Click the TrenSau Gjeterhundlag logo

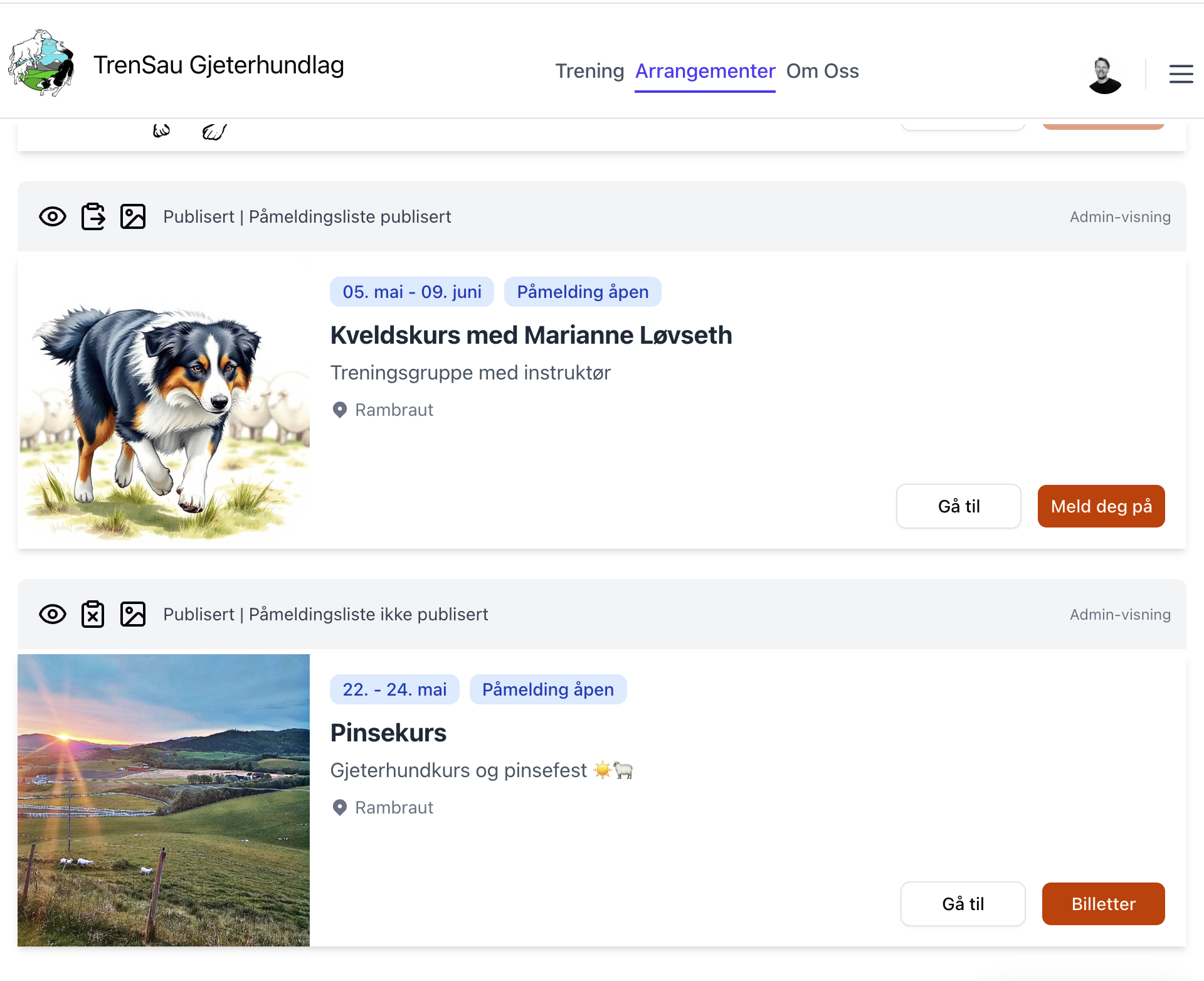pos(41,63)
